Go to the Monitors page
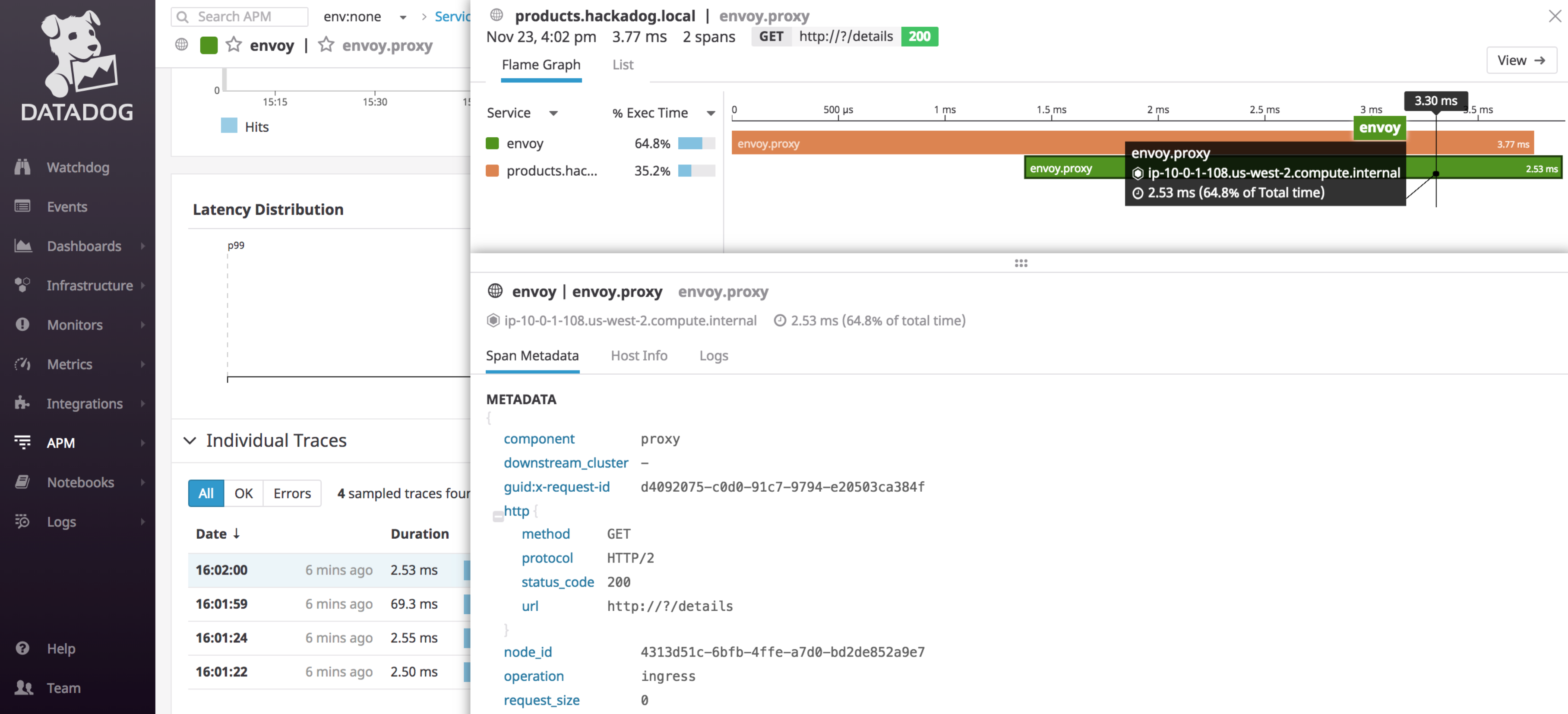The image size is (1568, 714). (74, 325)
